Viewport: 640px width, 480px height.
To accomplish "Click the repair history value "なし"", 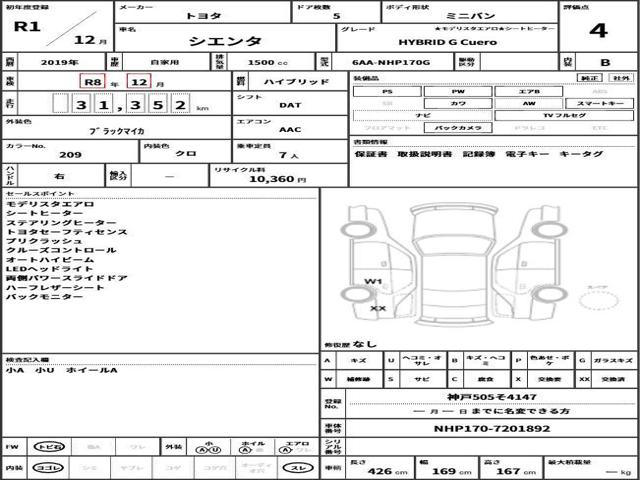I will click(x=364, y=344).
